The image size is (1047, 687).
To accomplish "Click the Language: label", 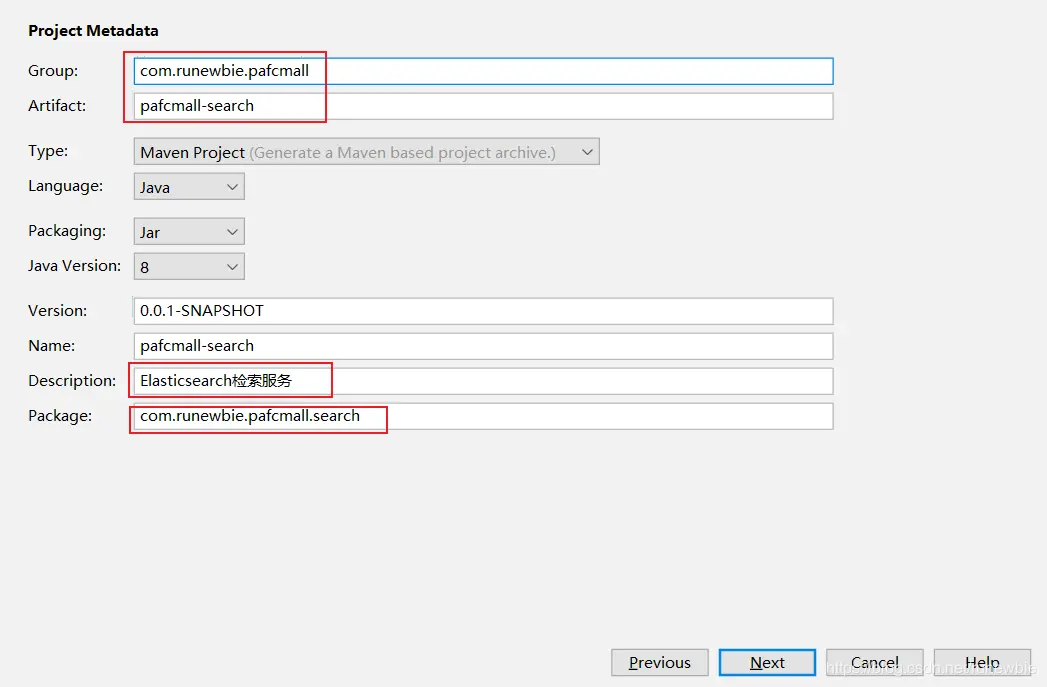I will 65,186.
